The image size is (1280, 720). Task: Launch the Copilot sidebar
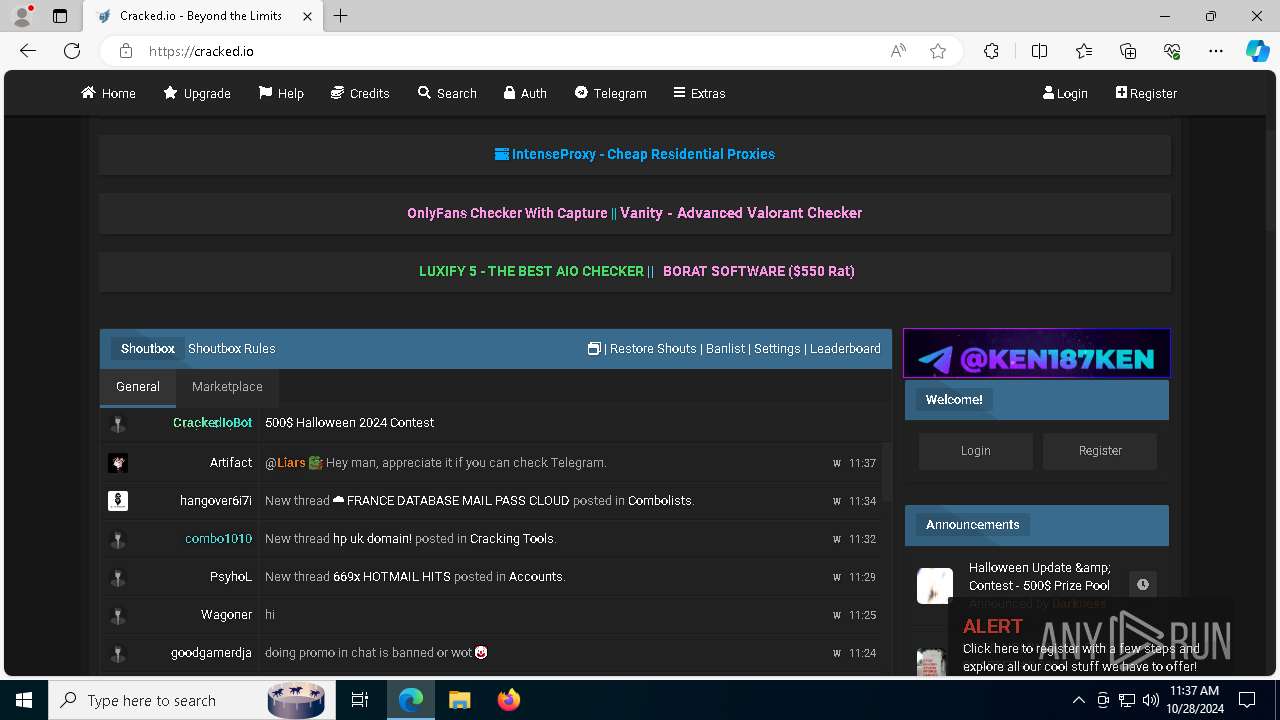(x=1257, y=51)
